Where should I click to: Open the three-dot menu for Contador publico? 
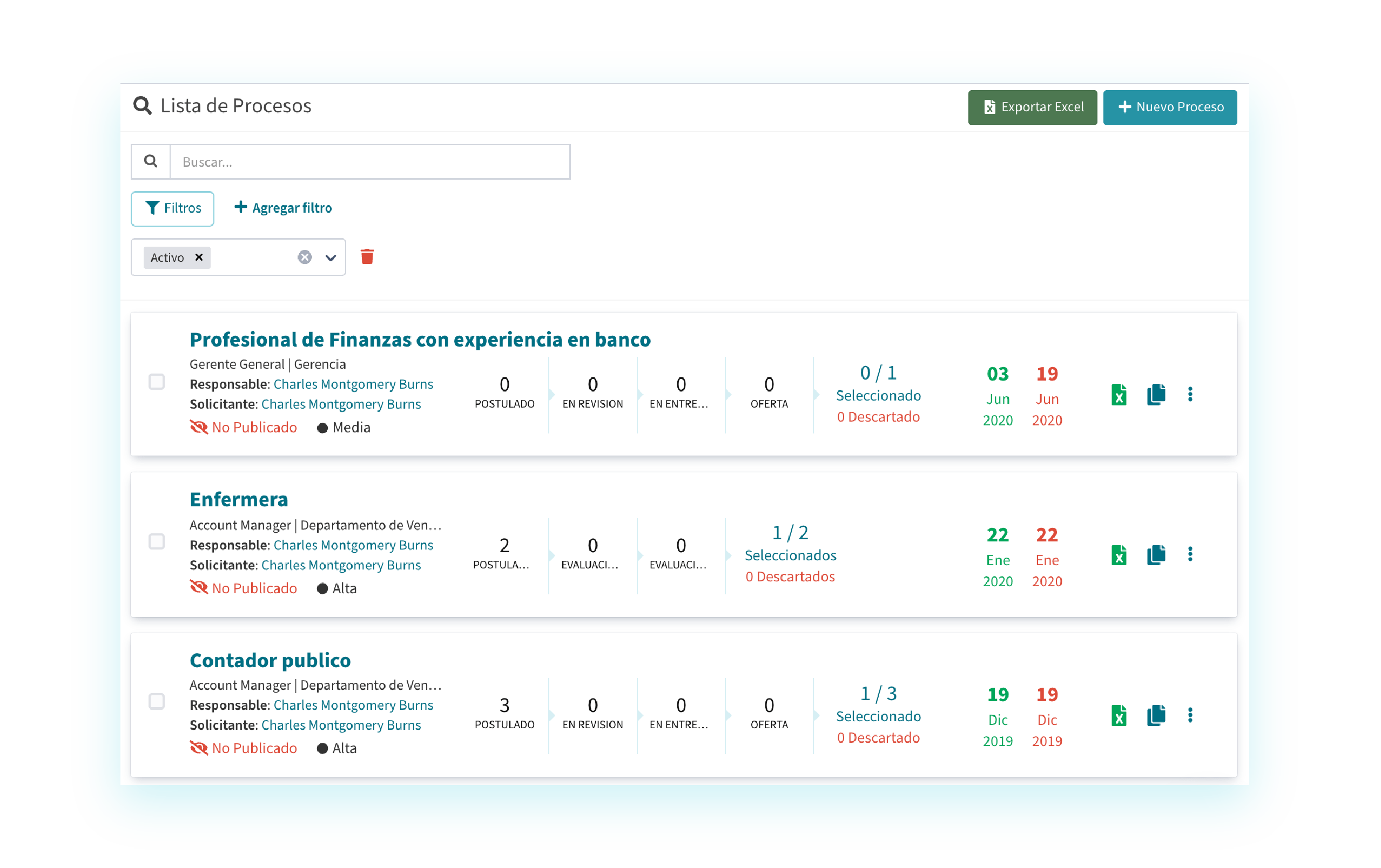coord(1190,715)
